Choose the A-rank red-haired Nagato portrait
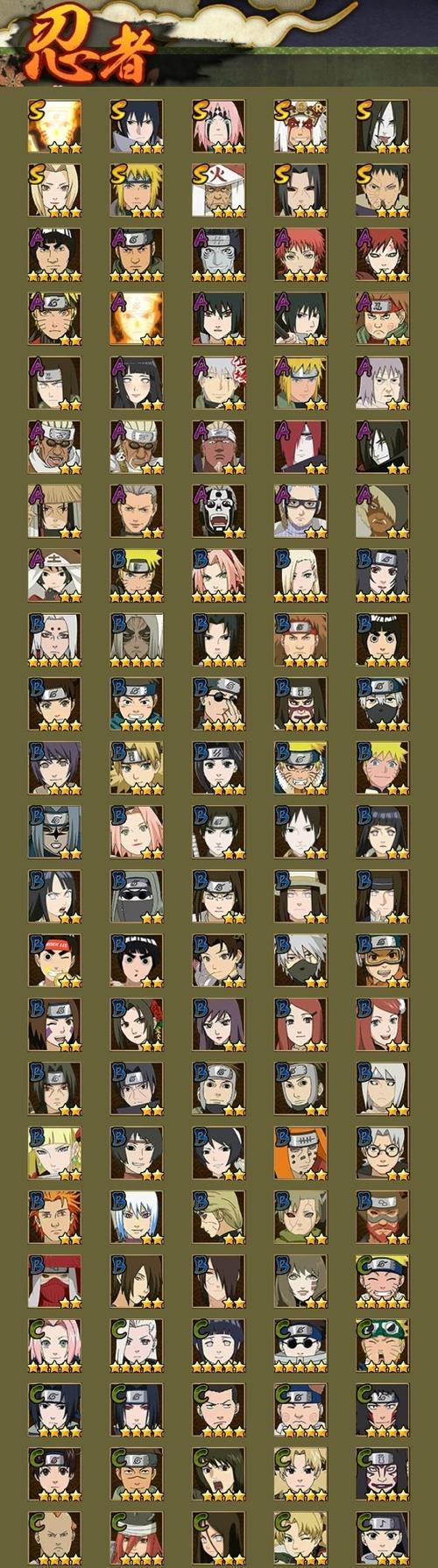 [300, 447]
